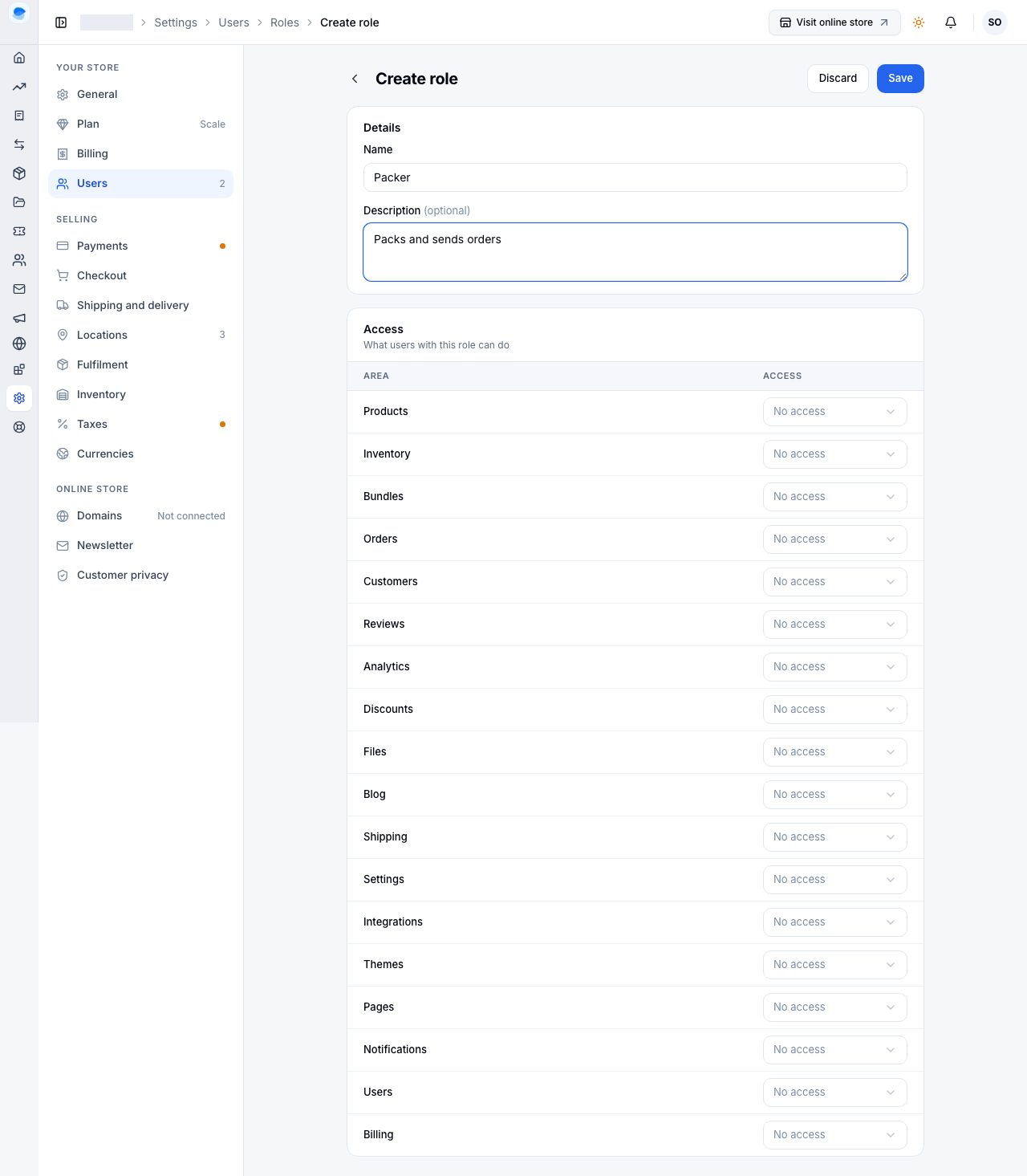Screen dimensions: 1027x1176
Task: Click the envelope icon in left rail
Action: (x=19, y=289)
